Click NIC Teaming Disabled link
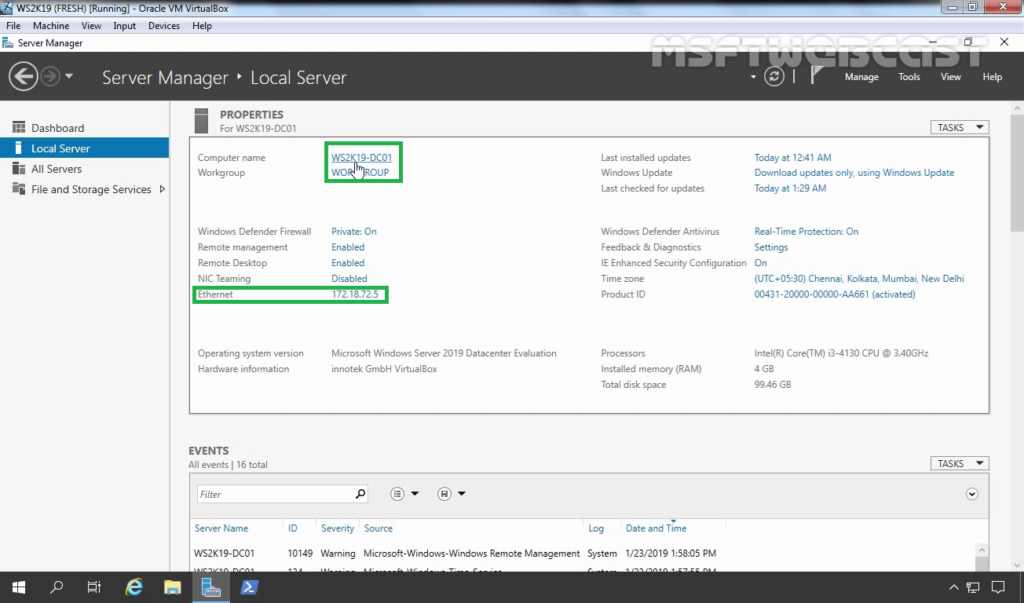 tap(349, 278)
